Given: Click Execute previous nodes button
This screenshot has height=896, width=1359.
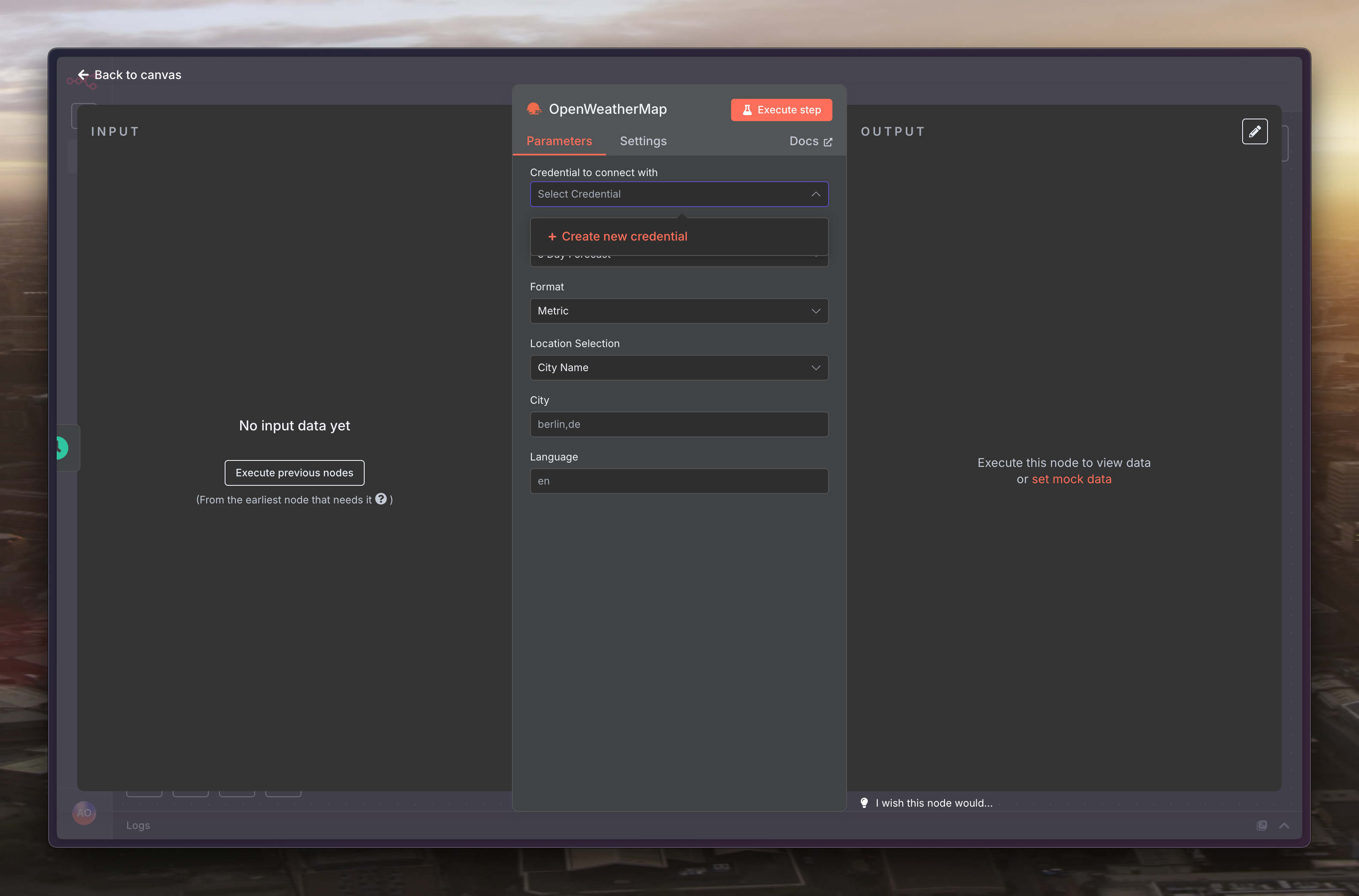Looking at the screenshot, I should click(294, 472).
